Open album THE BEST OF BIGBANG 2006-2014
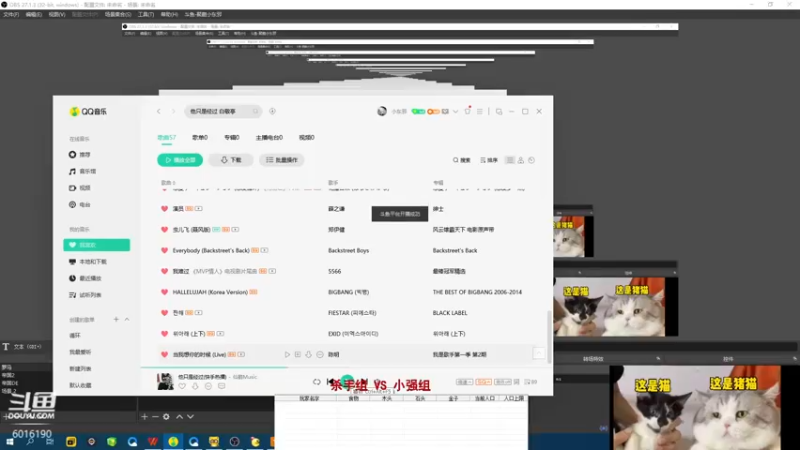Screen dimensions: 800x450 [x=477, y=292]
